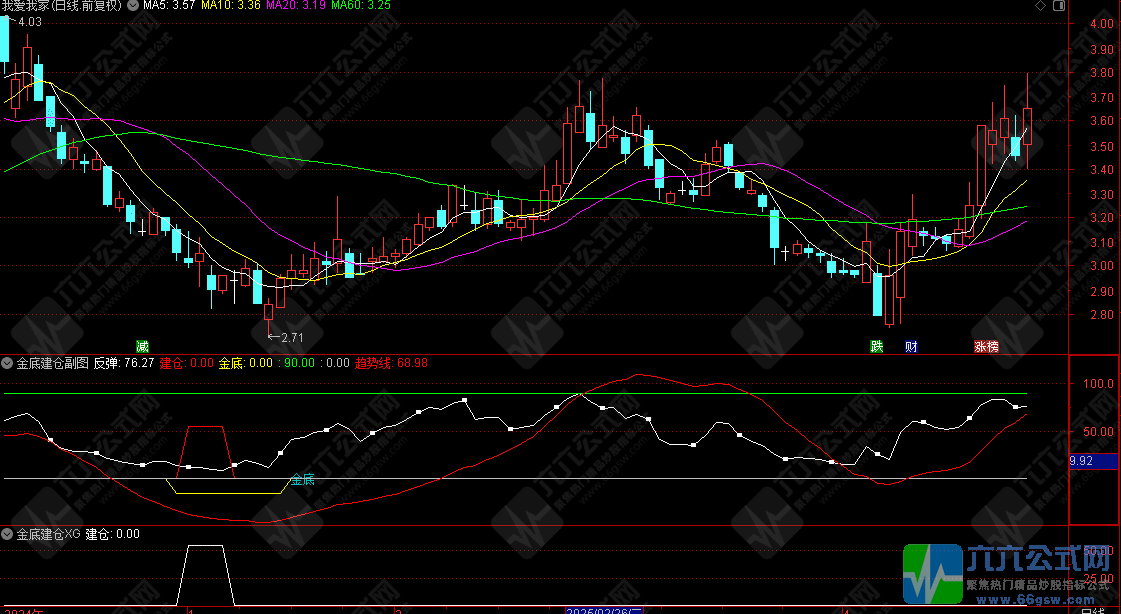This screenshot has height=614, width=1121.
Task: Expand the 金底建仓副图 indicator menu
Action: point(8,363)
